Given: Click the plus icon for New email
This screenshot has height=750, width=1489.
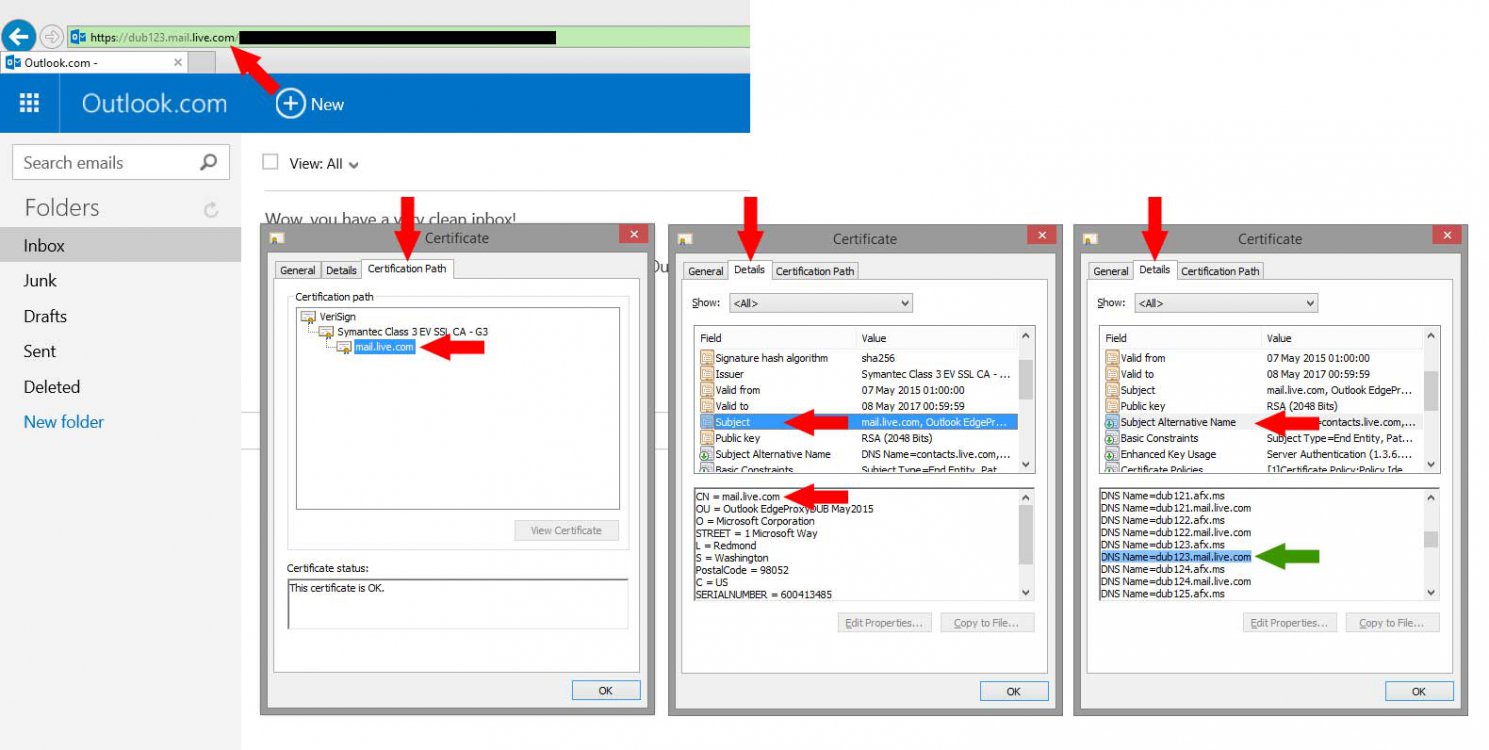Looking at the screenshot, I should pyautogui.click(x=290, y=103).
